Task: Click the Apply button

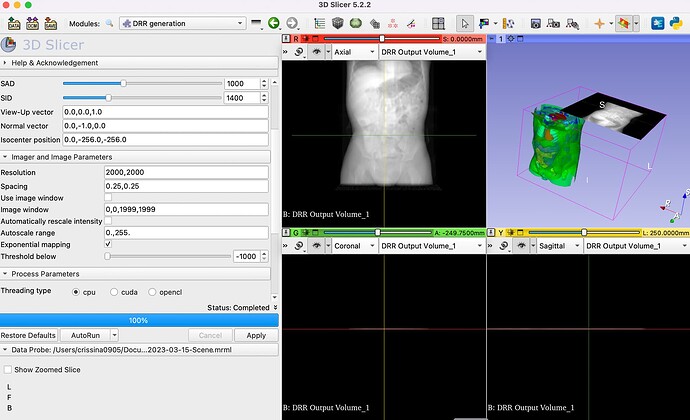Action: coord(255,335)
